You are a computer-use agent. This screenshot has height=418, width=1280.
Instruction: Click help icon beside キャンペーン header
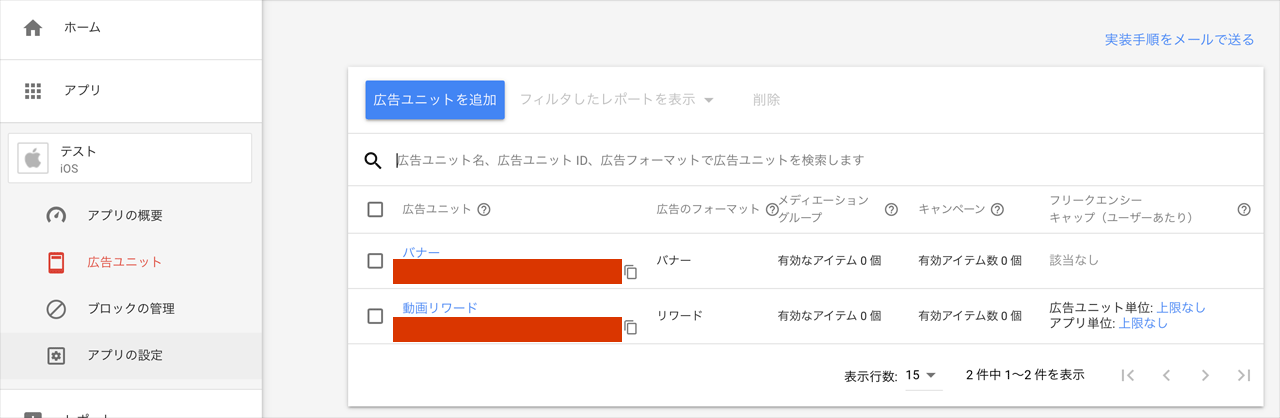point(997,210)
